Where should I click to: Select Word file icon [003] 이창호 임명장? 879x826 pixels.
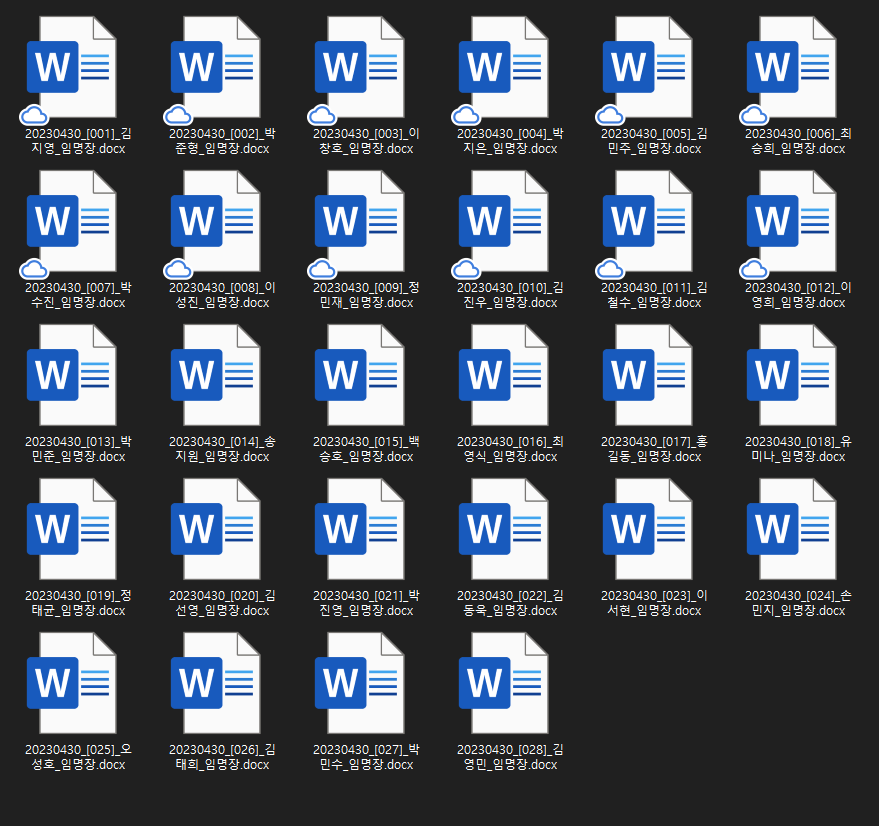[x=360, y=67]
